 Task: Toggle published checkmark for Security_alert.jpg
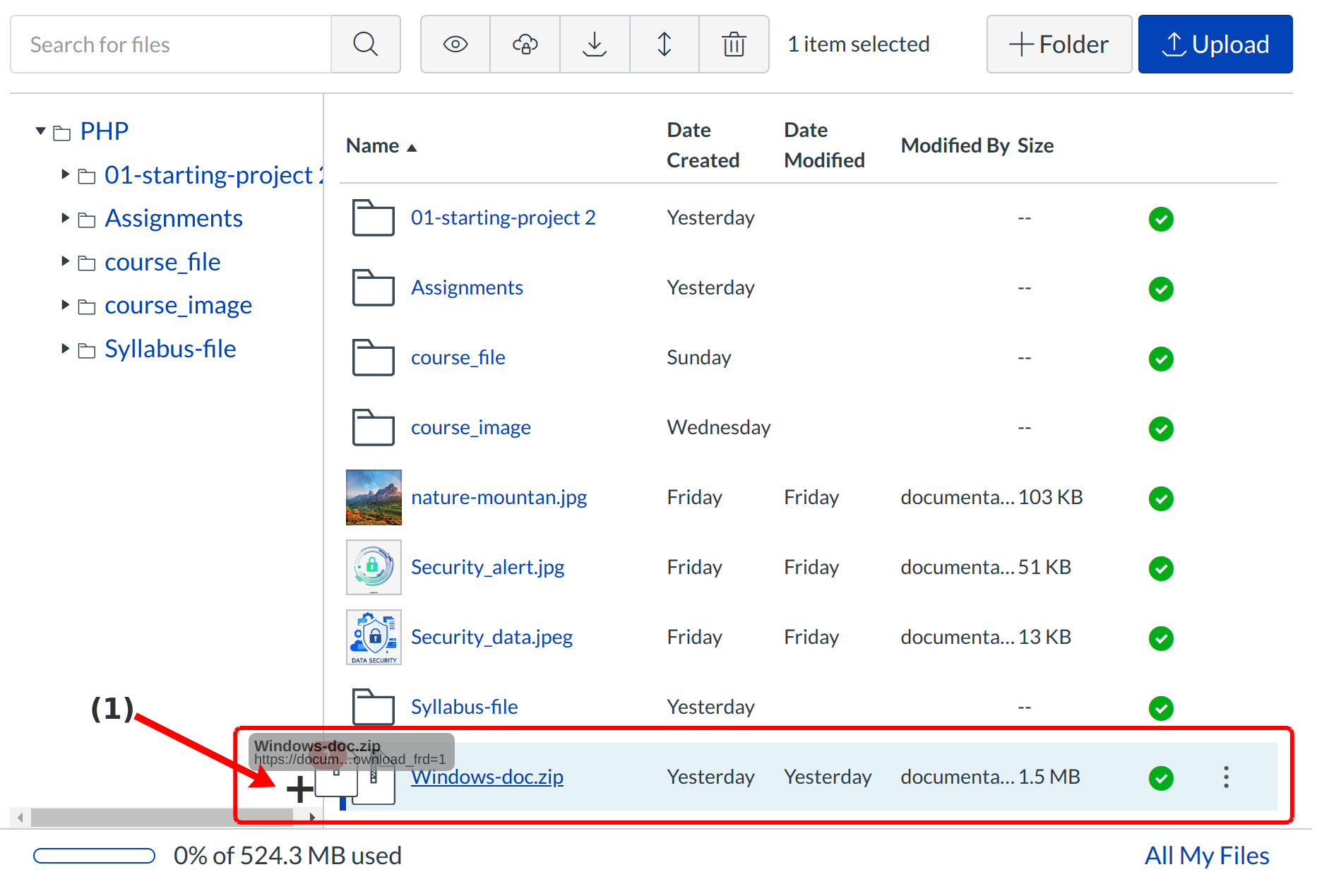click(1161, 568)
